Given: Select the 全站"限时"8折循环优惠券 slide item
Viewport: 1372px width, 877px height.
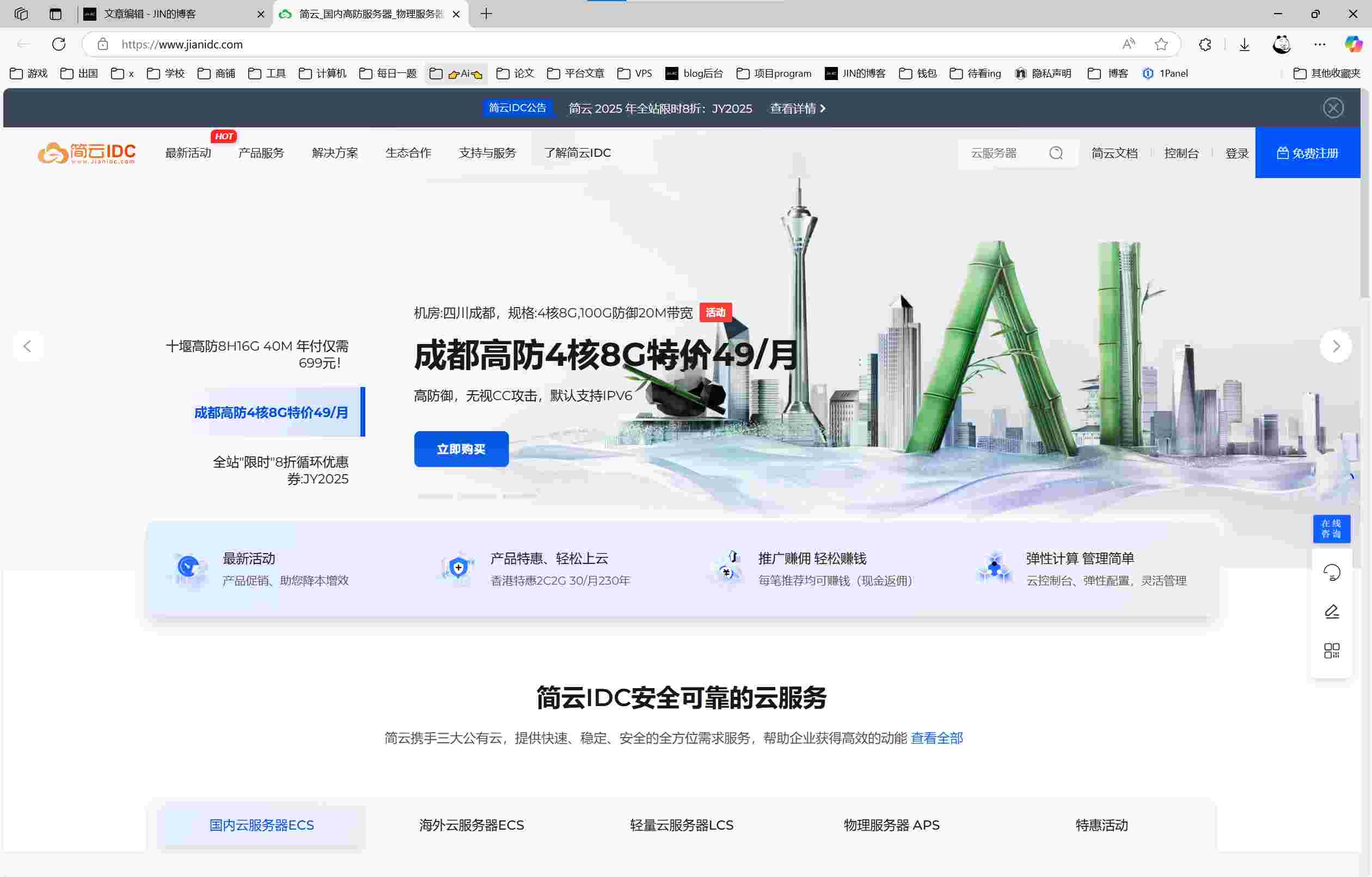Looking at the screenshot, I should tap(280, 470).
